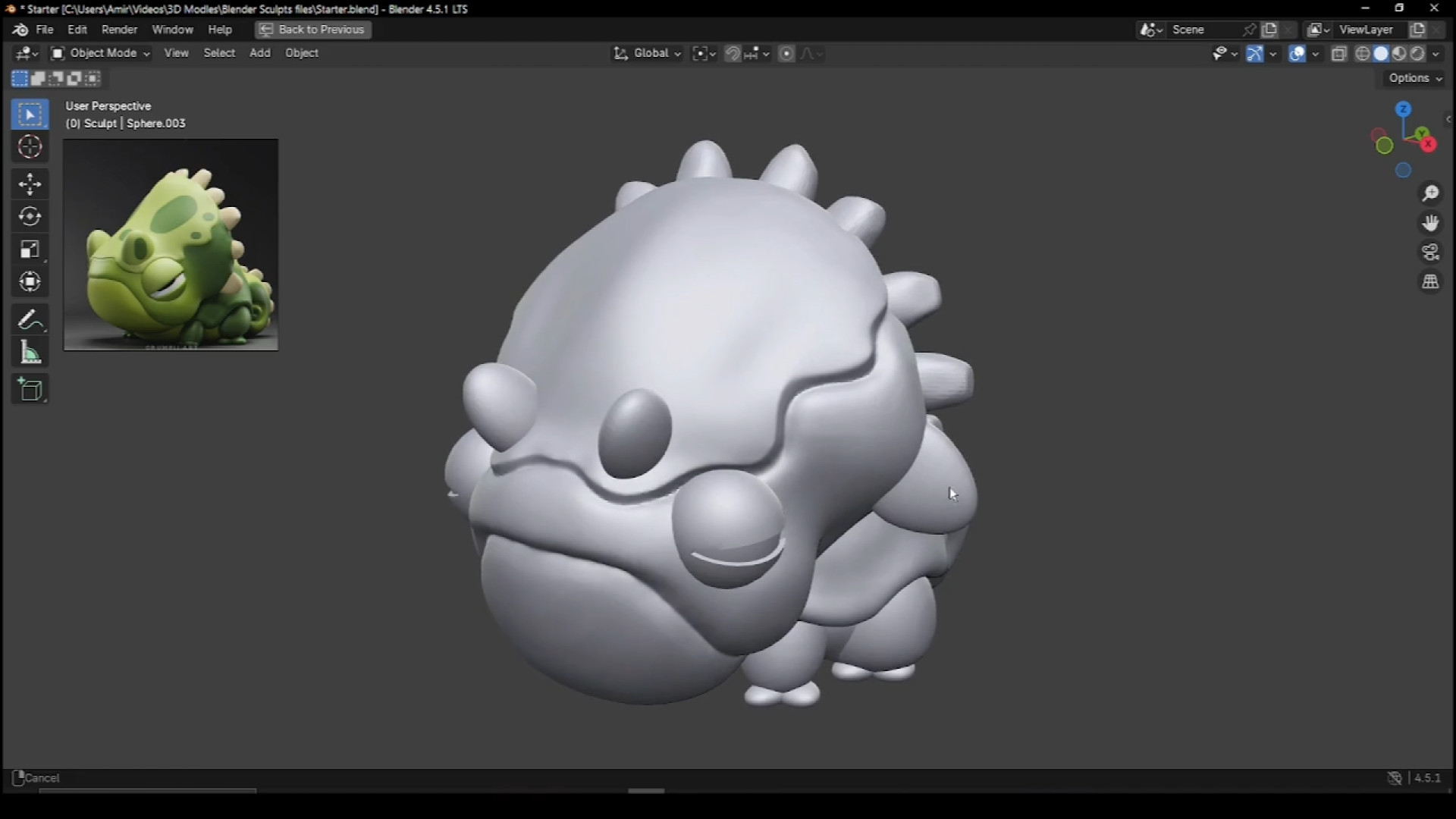Choose the Measure ruler tool
The image size is (1456, 819).
click(30, 353)
